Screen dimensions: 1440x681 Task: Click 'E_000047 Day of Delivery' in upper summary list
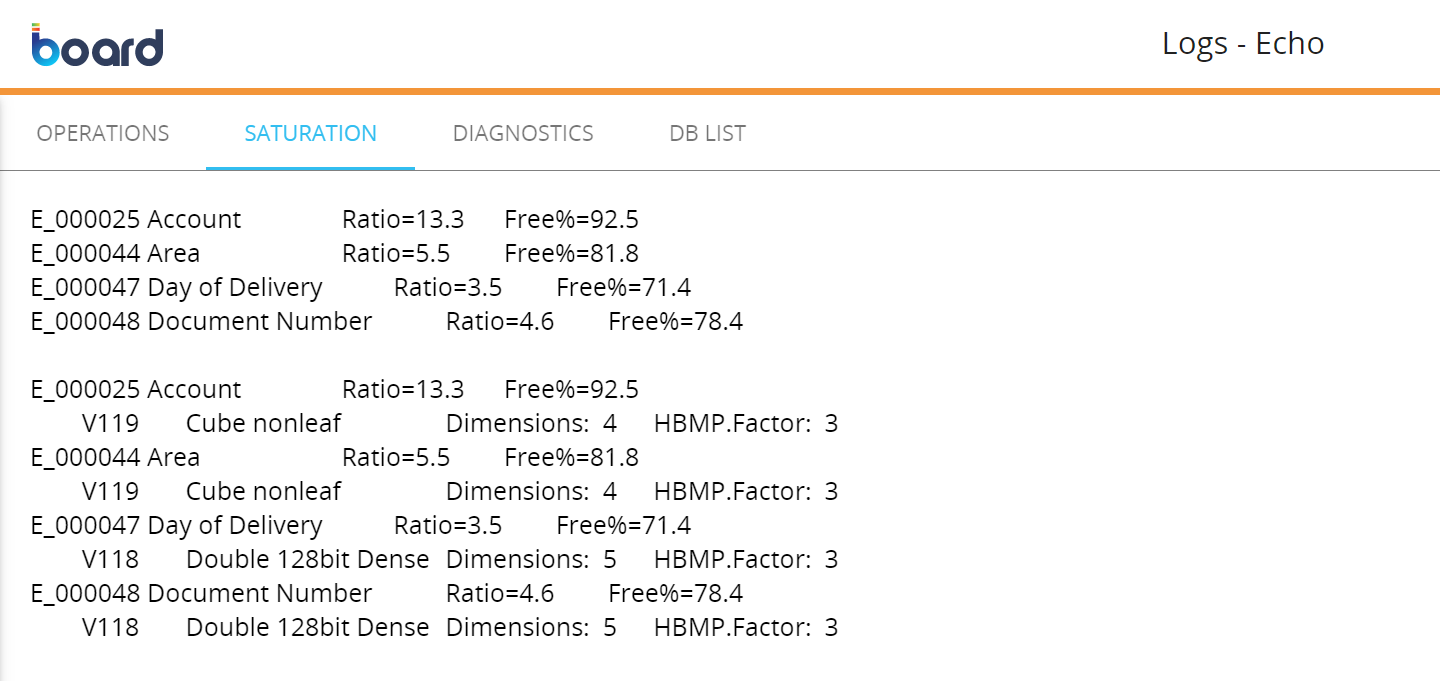[177, 288]
